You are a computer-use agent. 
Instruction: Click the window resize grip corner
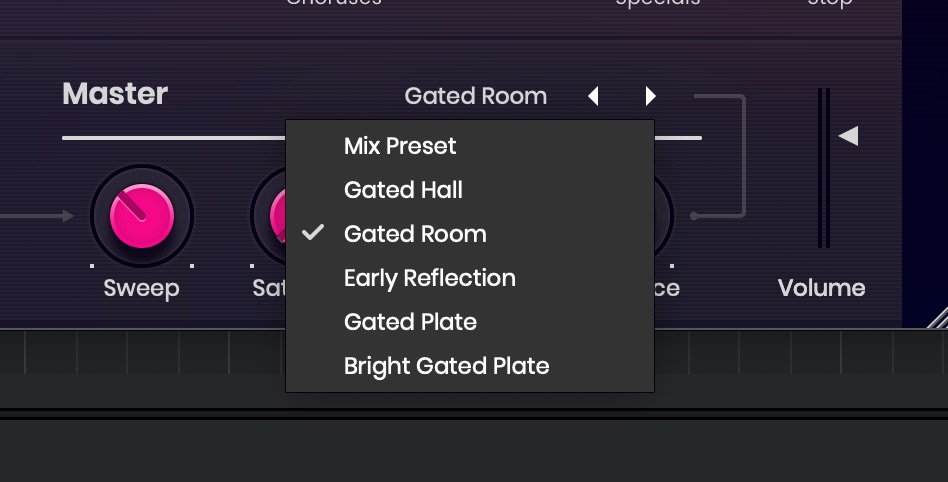[938, 318]
